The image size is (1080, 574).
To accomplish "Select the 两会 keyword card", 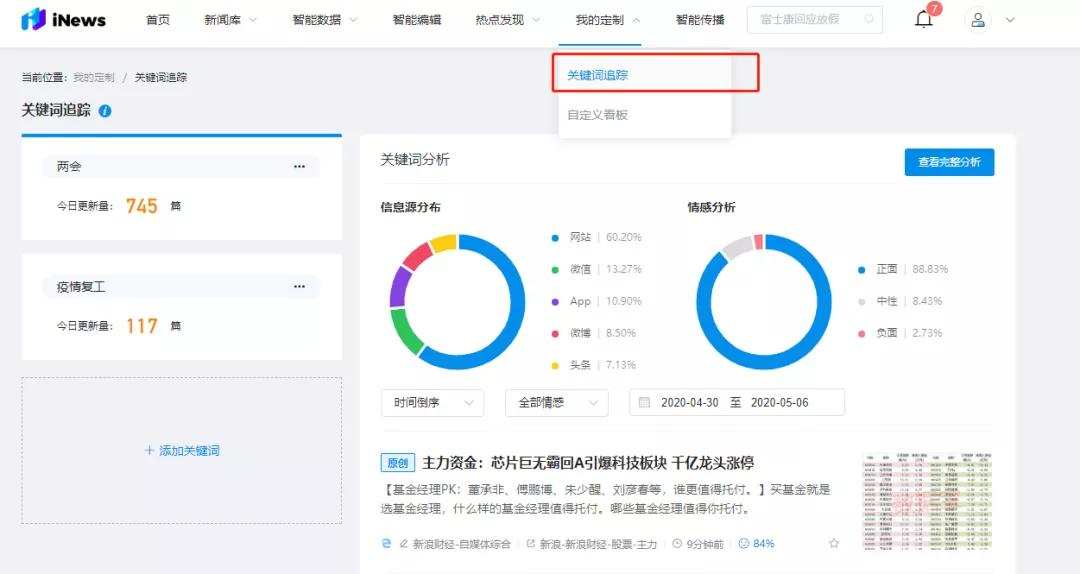I will [182, 187].
